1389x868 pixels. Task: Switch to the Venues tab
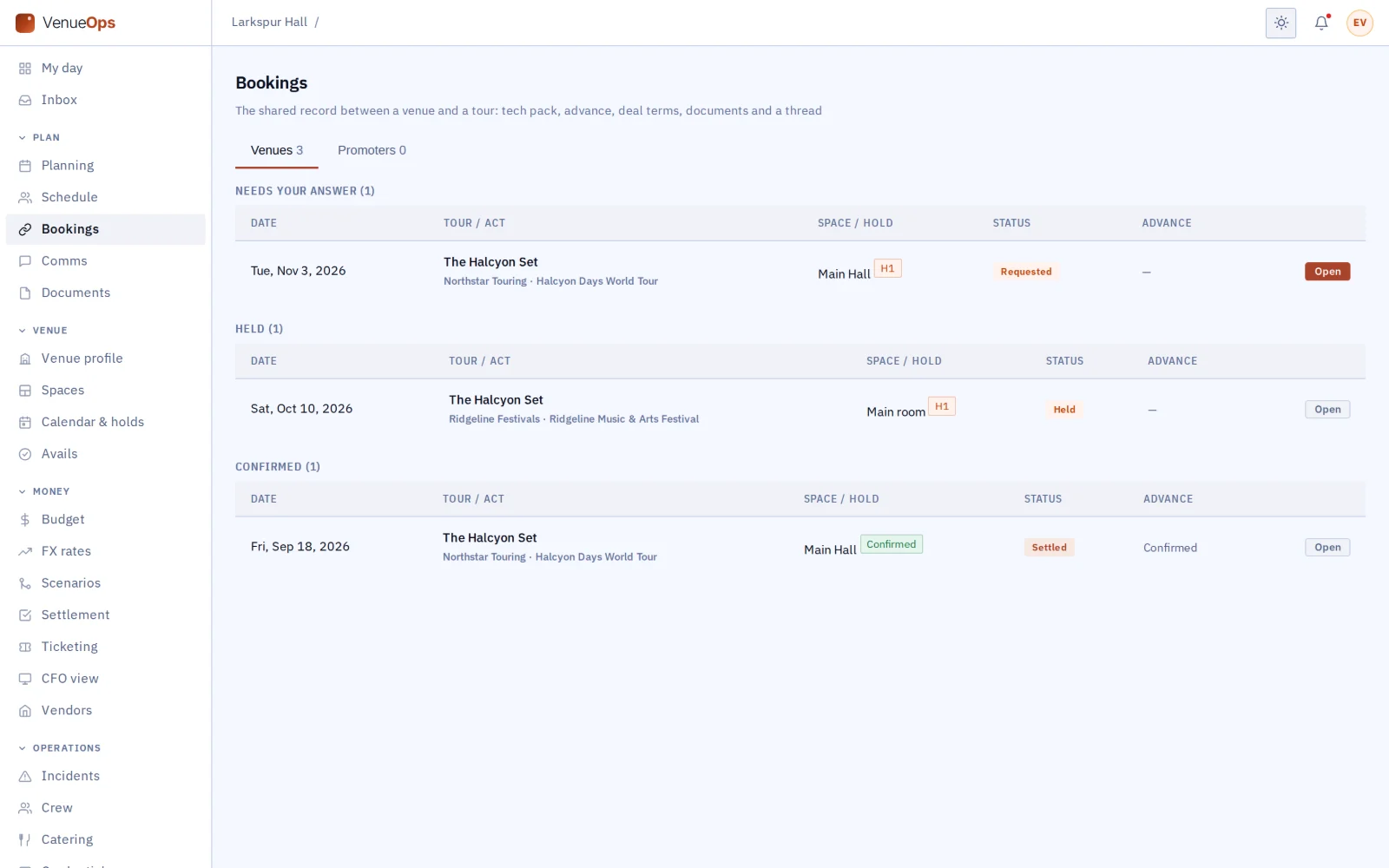277,150
